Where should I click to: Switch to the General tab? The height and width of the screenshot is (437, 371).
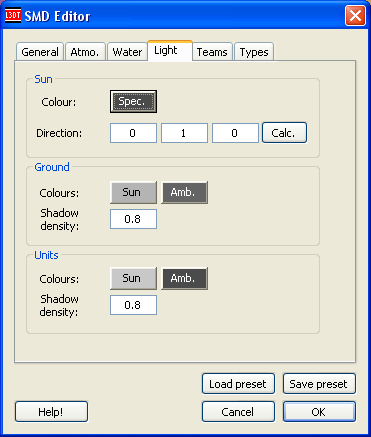point(40,52)
